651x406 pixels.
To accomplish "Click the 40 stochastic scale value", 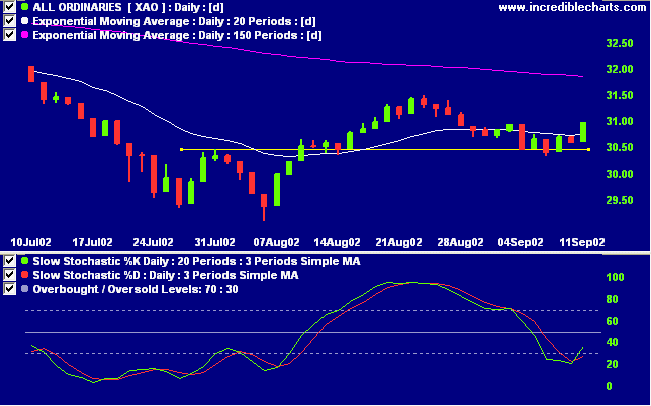I will pos(612,342).
